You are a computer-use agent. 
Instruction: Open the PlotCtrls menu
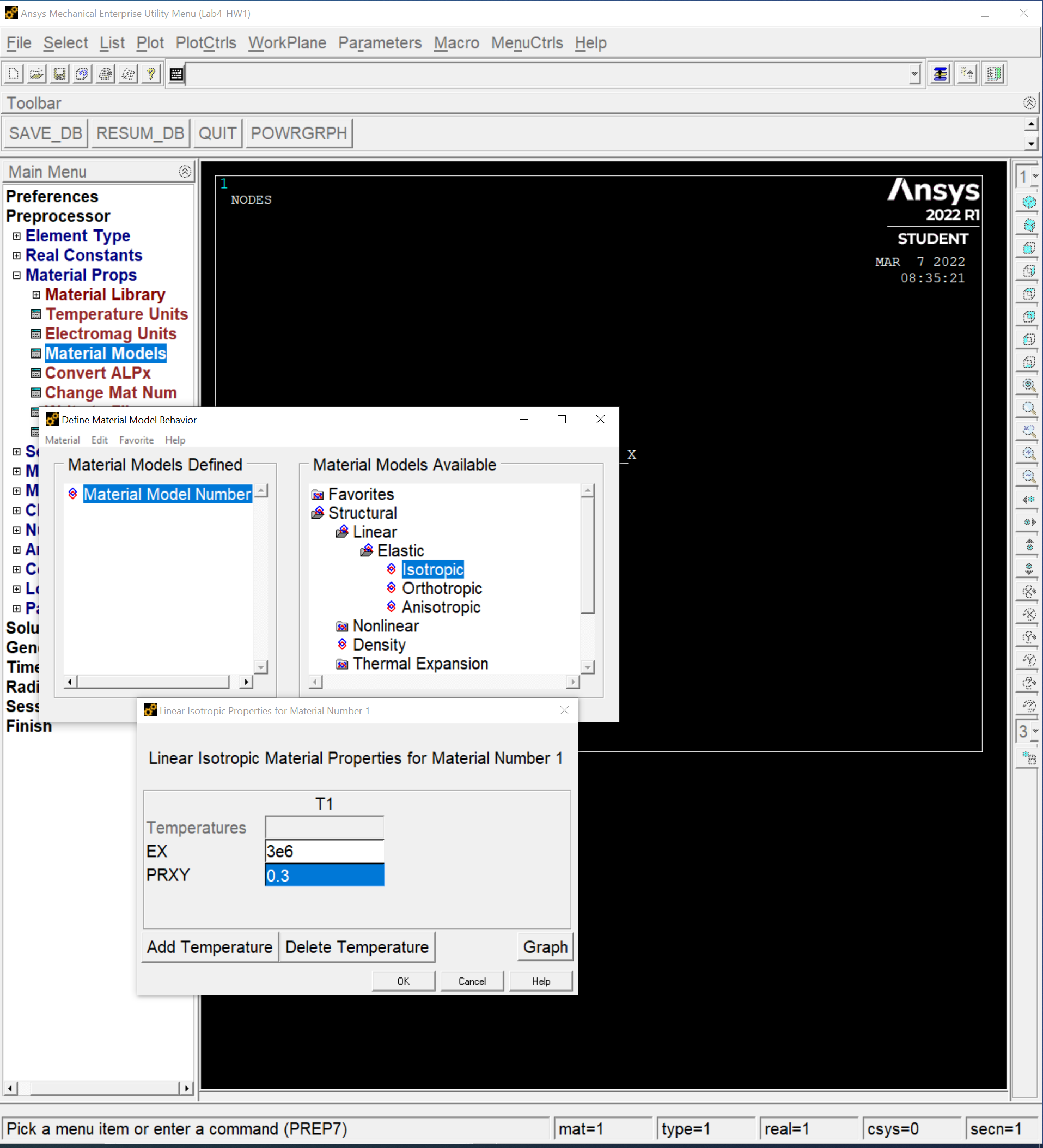click(x=205, y=42)
